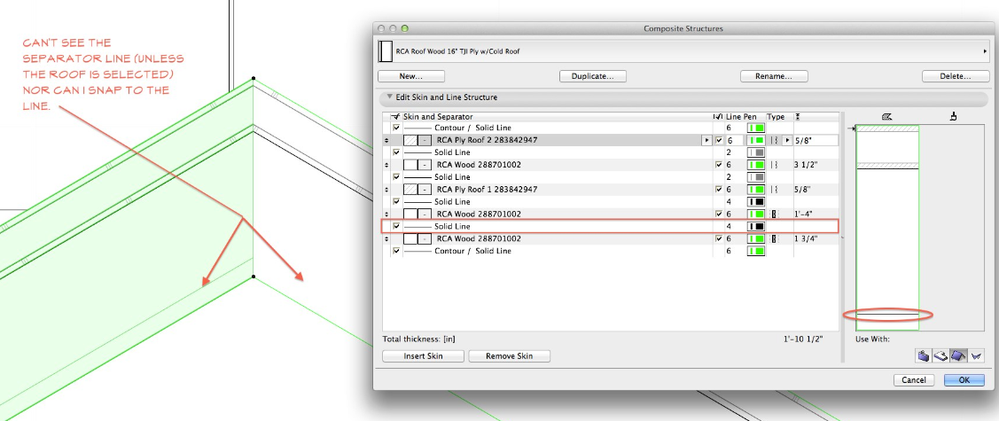This screenshot has height=421, width=999.
Task: Select thickness value 1'-4"
Action: pyautogui.click(x=803, y=214)
